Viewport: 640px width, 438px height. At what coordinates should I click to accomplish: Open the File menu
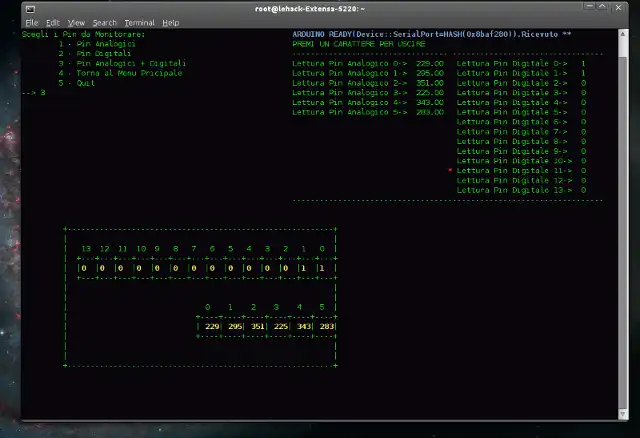coord(32,22)
